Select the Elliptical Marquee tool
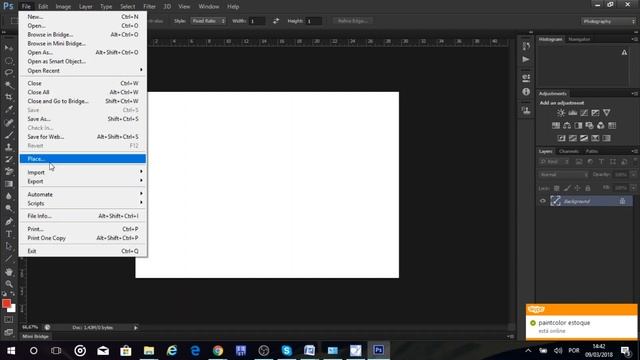 (x=9, y=61)
